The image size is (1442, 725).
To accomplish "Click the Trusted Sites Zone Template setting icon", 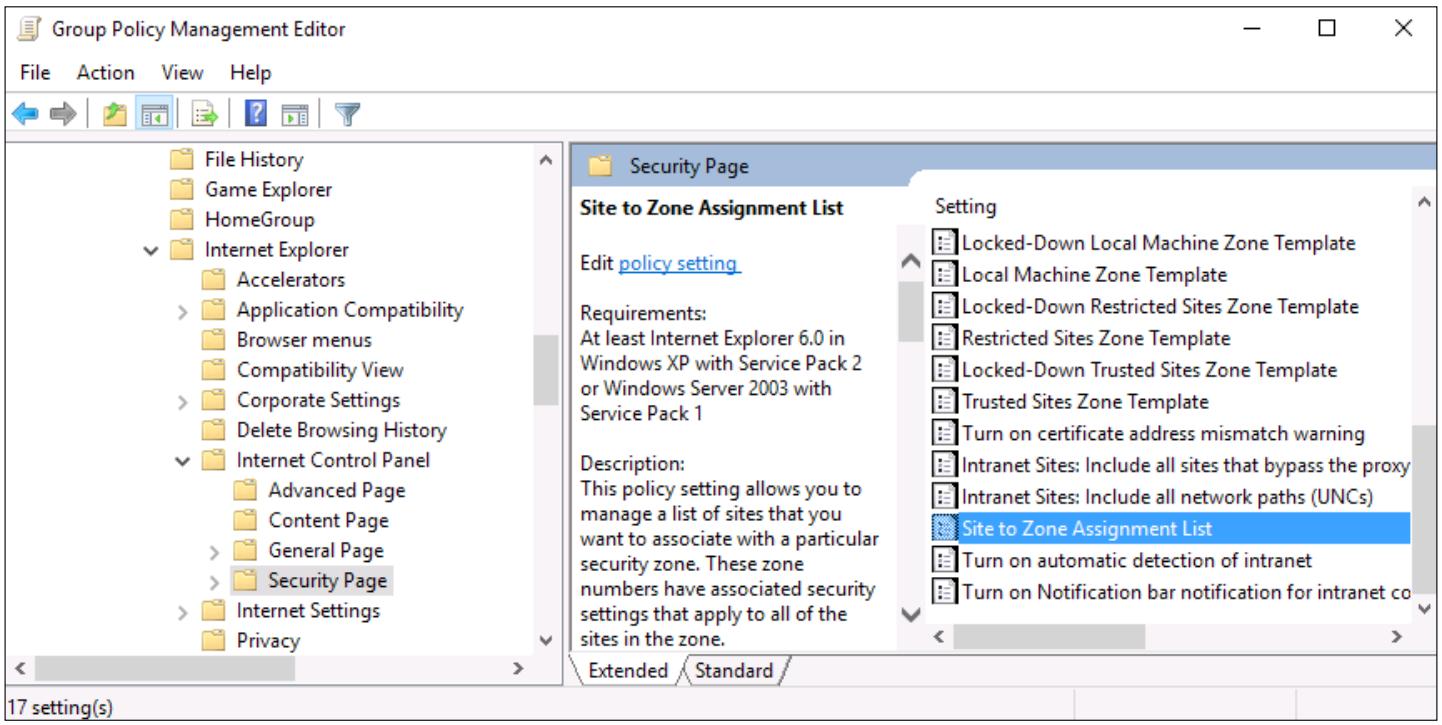I will (944, 401).
